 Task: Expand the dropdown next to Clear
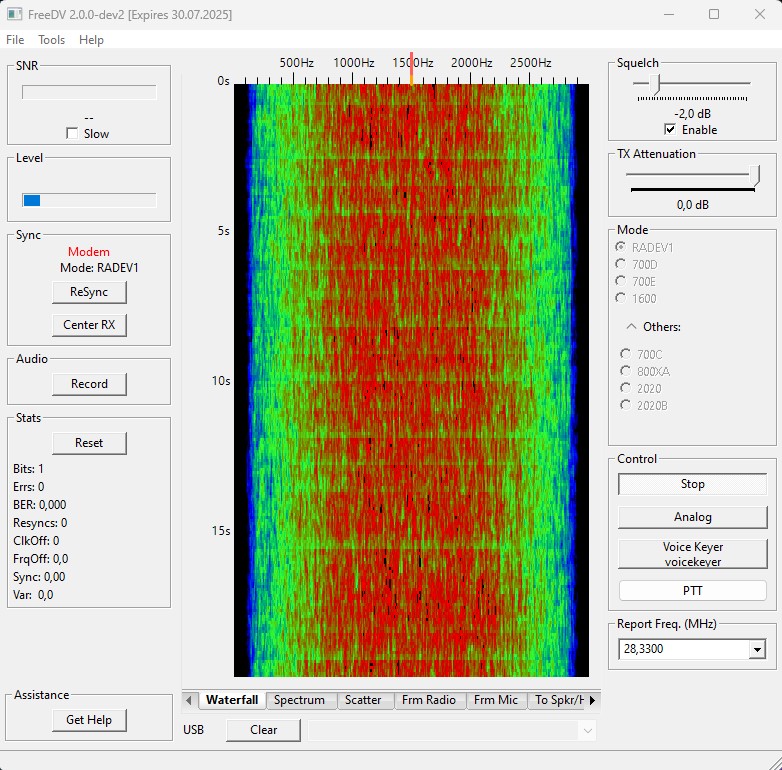point(586,730)
